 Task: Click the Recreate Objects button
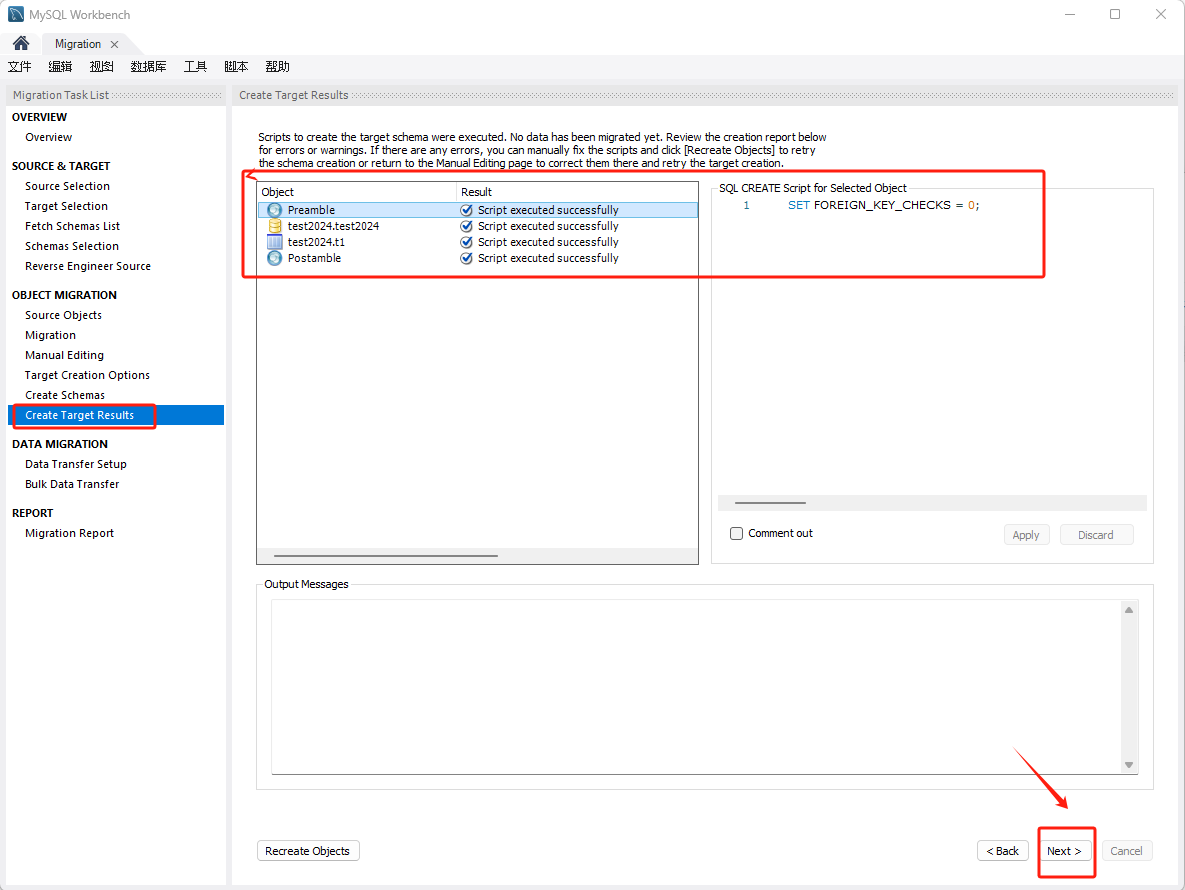[x=308, y=851]
